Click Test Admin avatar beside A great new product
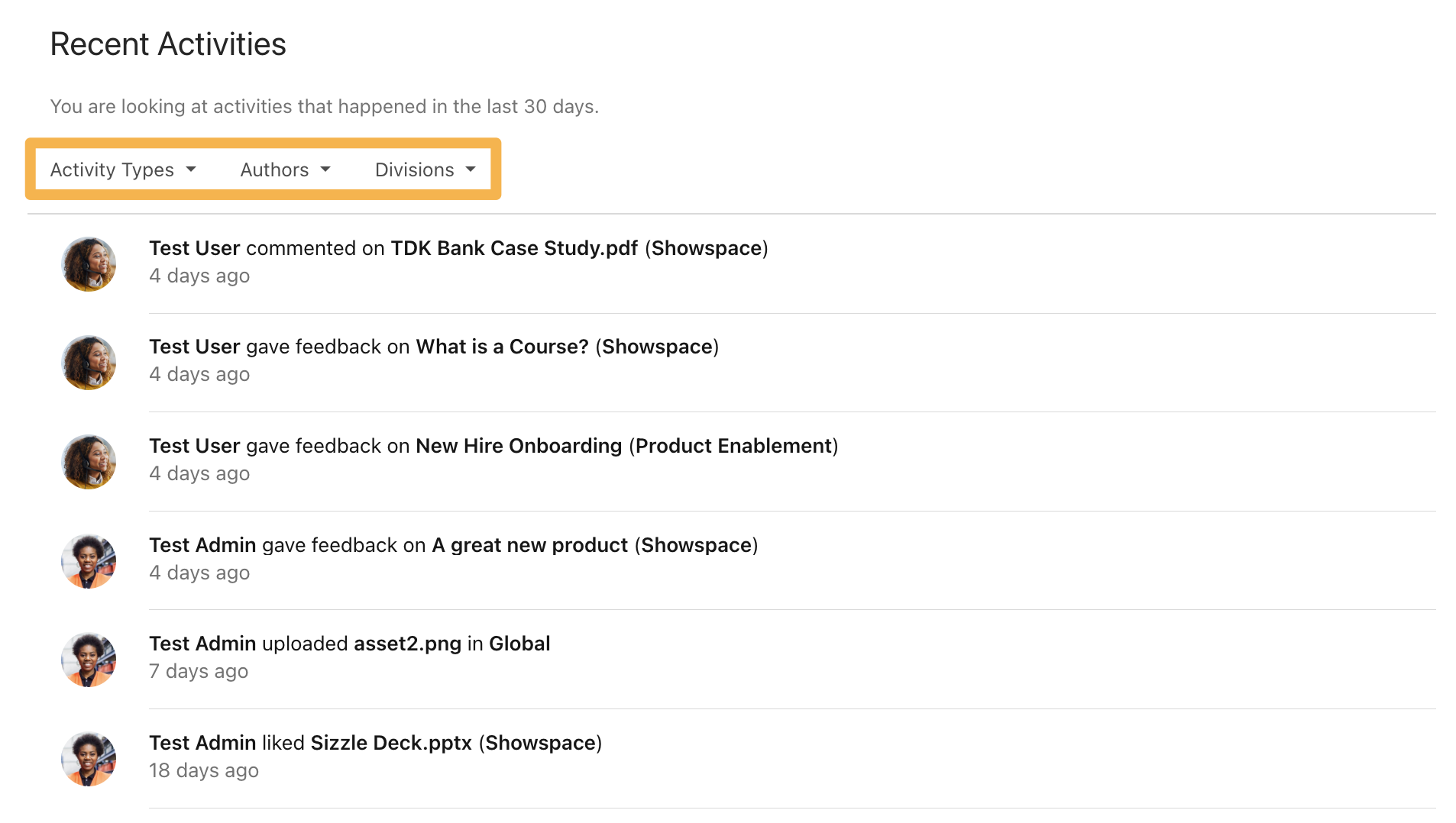The height and width of the screenshot is (823, 1456). pyautogui.click(x=89, y=561)
